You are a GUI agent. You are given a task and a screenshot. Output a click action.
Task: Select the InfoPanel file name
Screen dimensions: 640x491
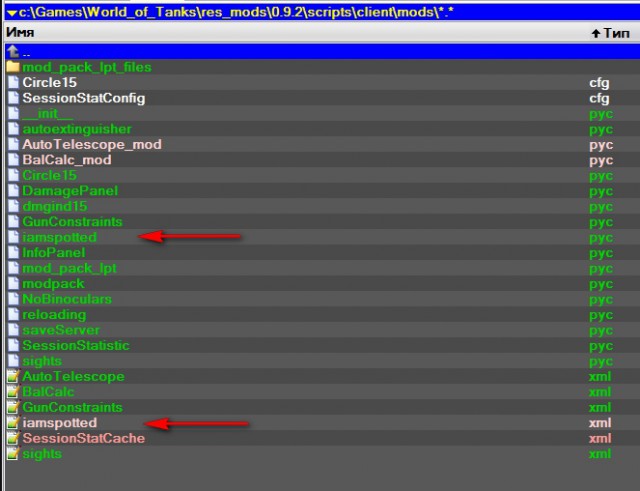click(54, 253)
